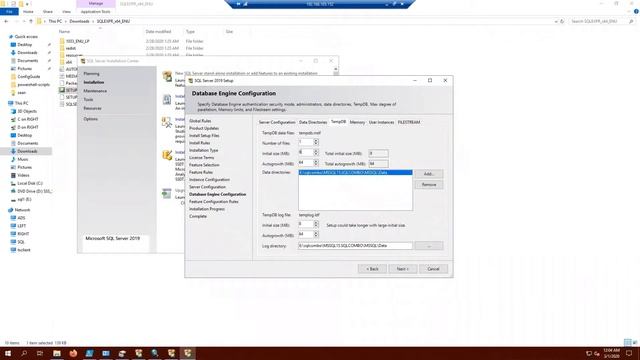The image size is (640, 360).
Task: Click the up-one-level arrow in Explorer
Action: coord(31,21)
